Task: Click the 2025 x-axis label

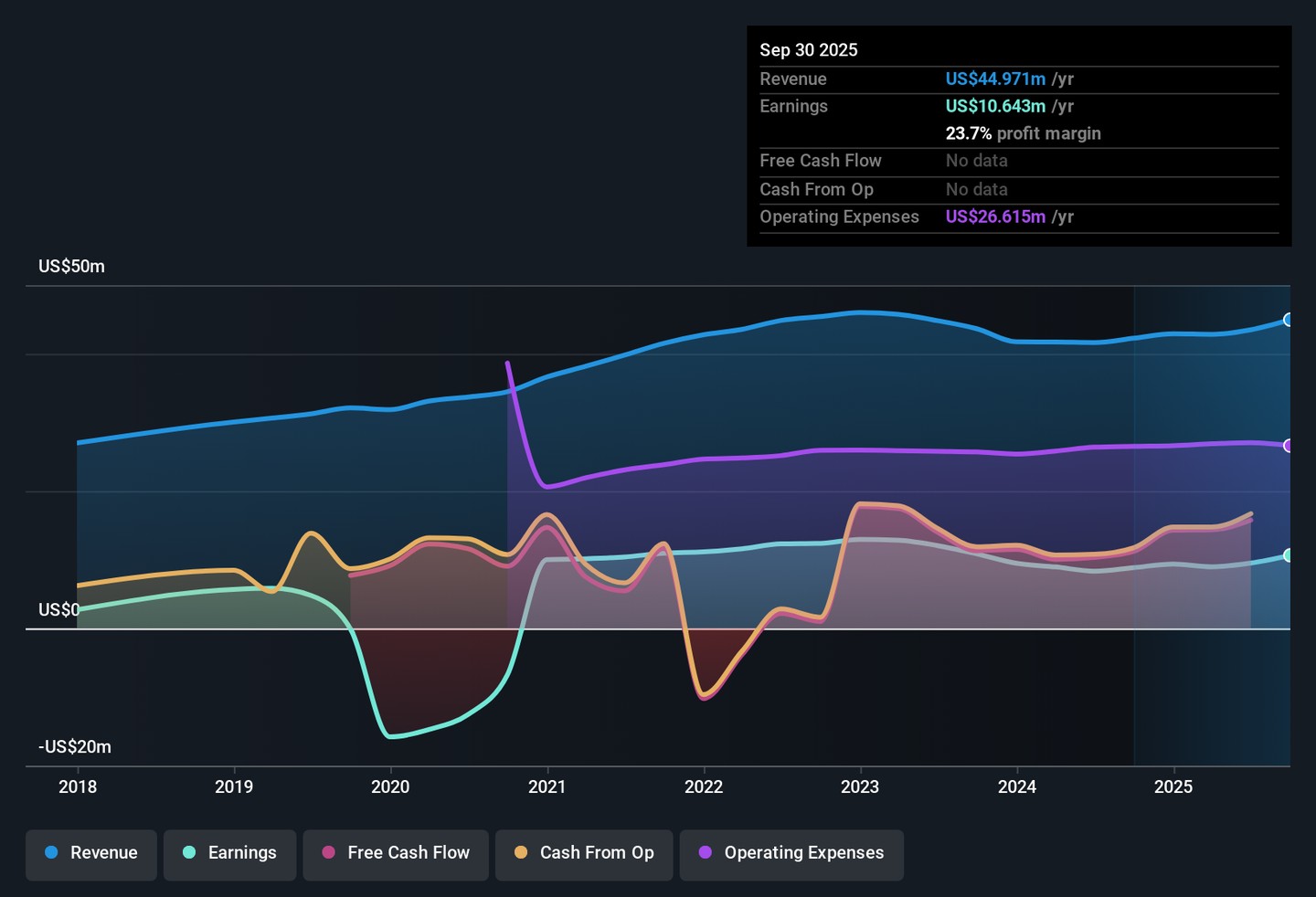Action: pyautogui.click(x=1173, y=786)
